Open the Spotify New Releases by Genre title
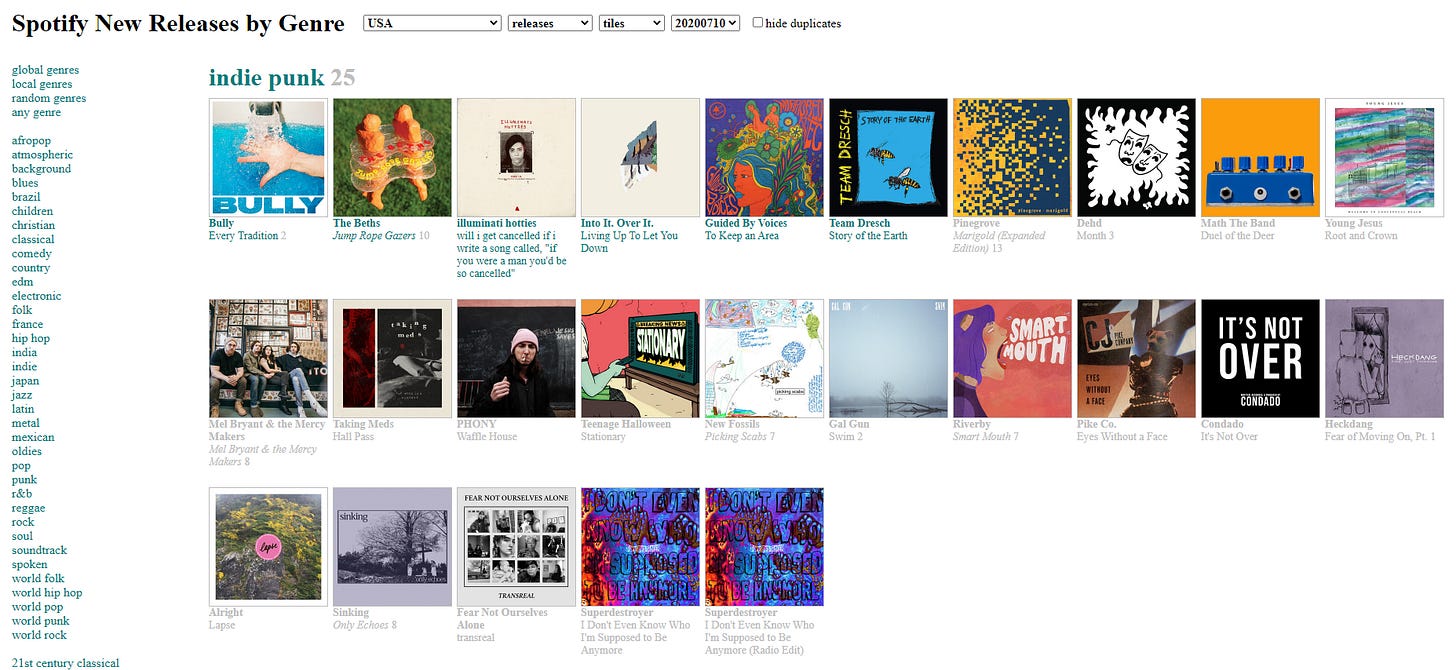This screenshot has width=1456, height=670. pyautogui.click(x=178, y=23)
